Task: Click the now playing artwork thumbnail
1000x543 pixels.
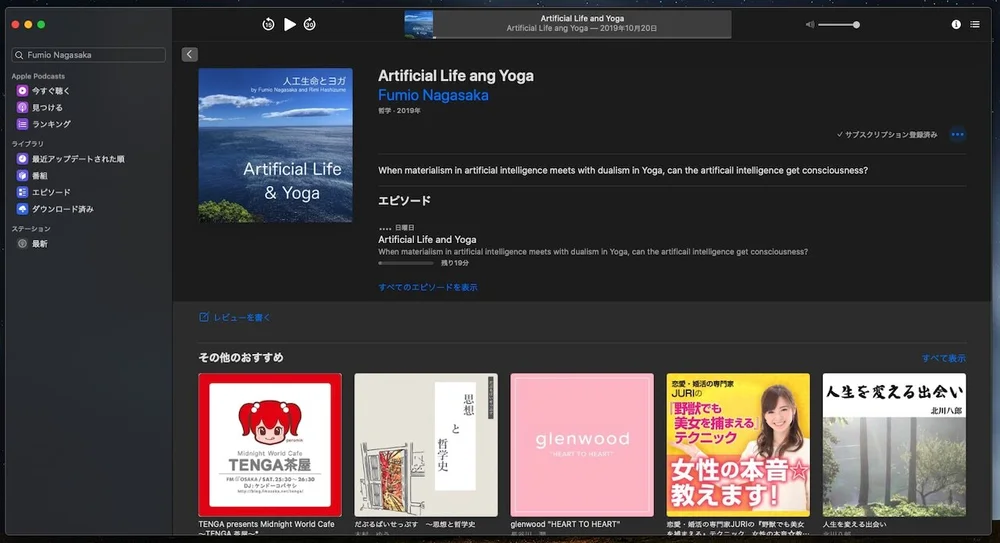Action: (419, 24)
